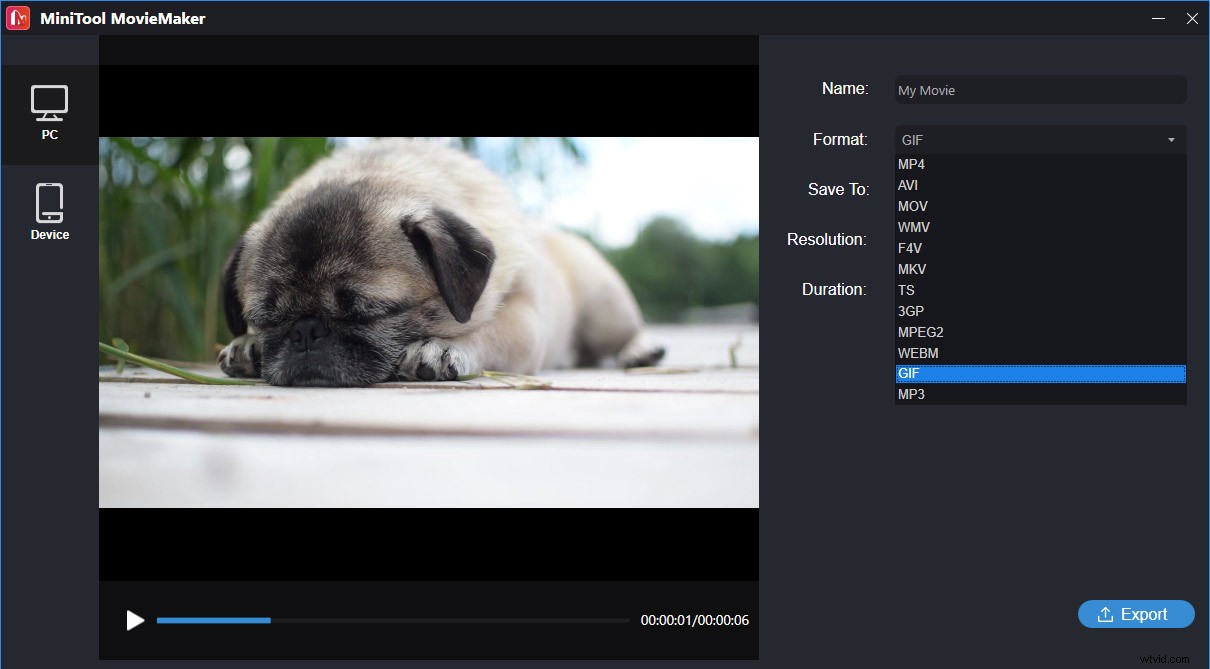Viewport: 1210px width, 669px height.
Task: Click the My Movie name input field
Action: [x=1040, y=89]
